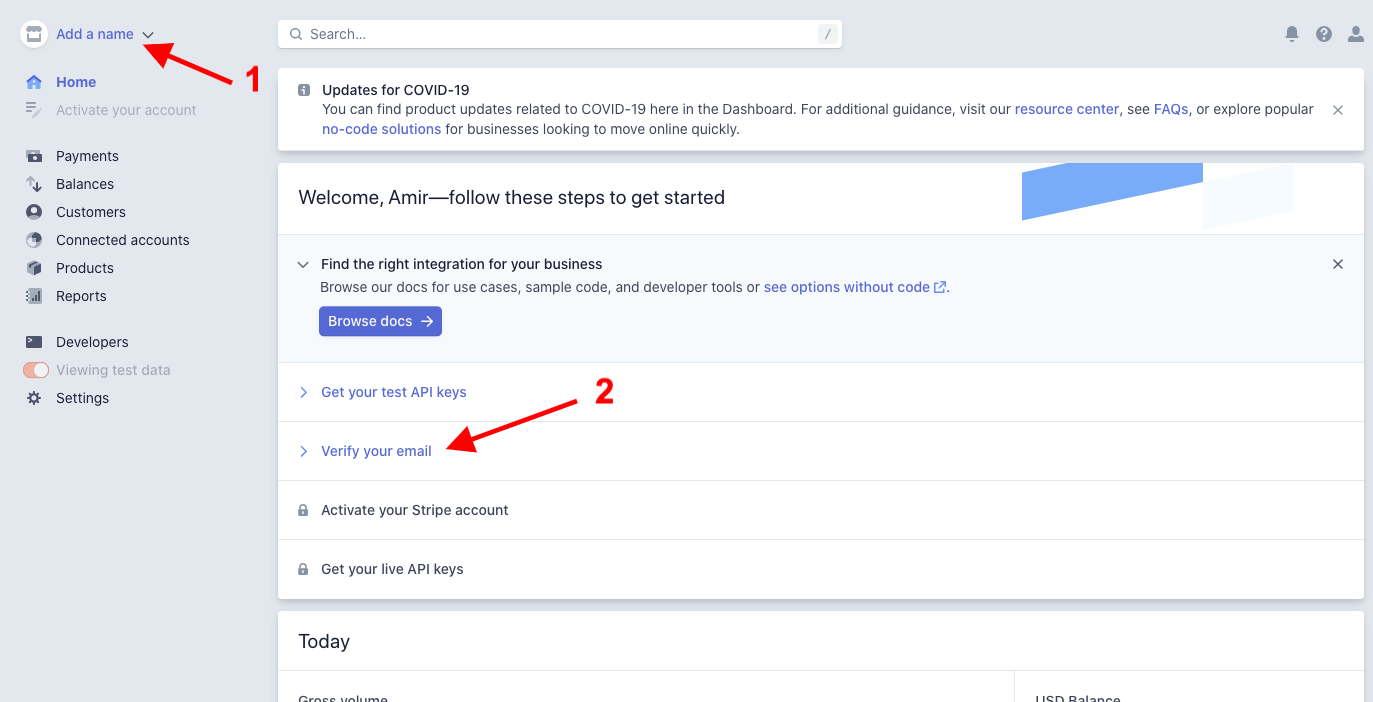The height and width of the screenshot is (702, 1373).
Task: Click the Reports chart icon
Action: (x=34, y=296)
